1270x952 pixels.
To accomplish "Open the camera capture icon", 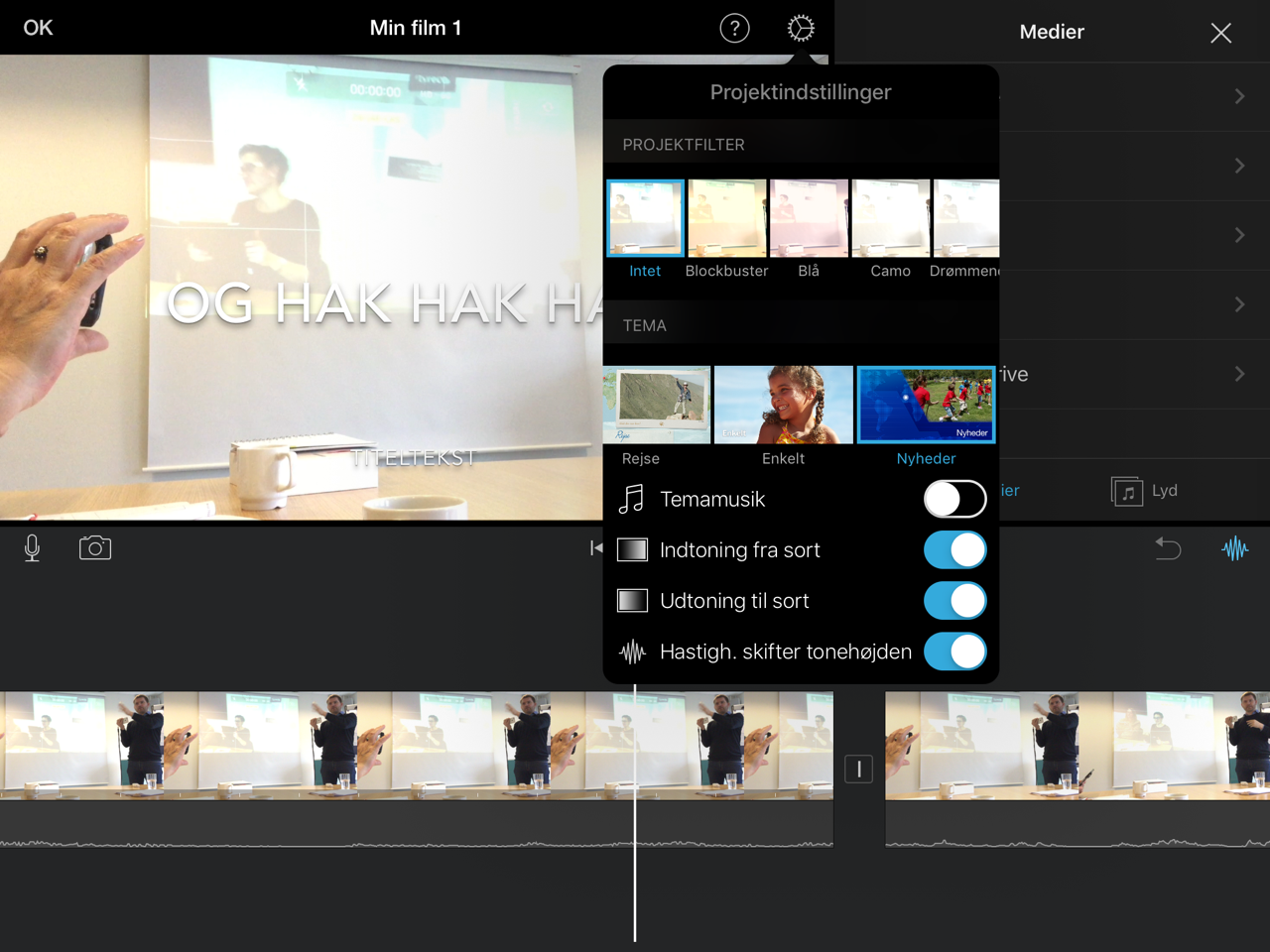I will click(x=95, y=548).
